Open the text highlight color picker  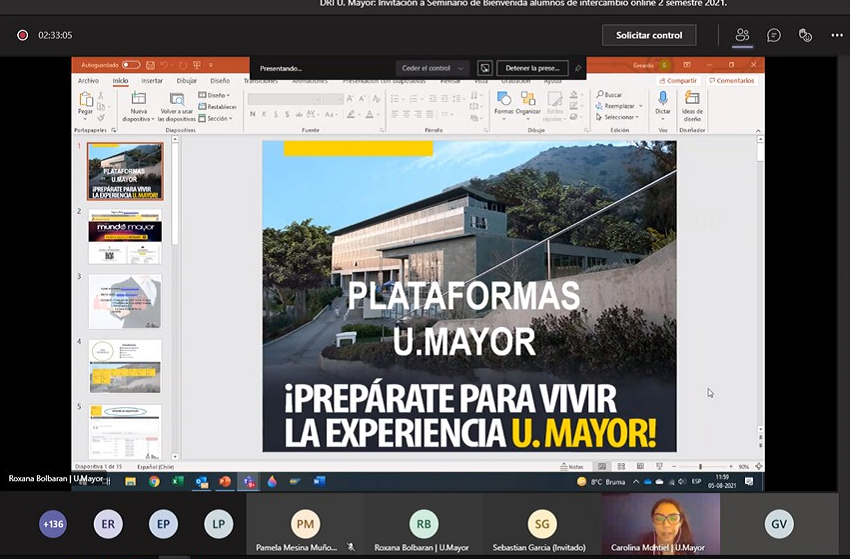pyautogui.click(x=352, y=114)
